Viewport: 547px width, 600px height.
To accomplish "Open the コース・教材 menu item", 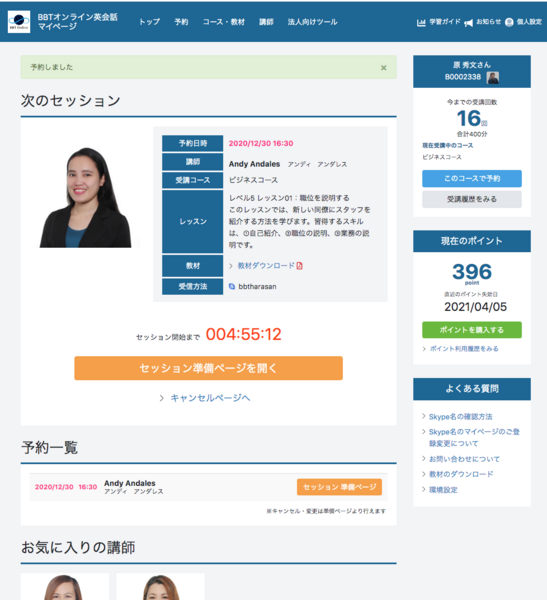I will [224, 22].
